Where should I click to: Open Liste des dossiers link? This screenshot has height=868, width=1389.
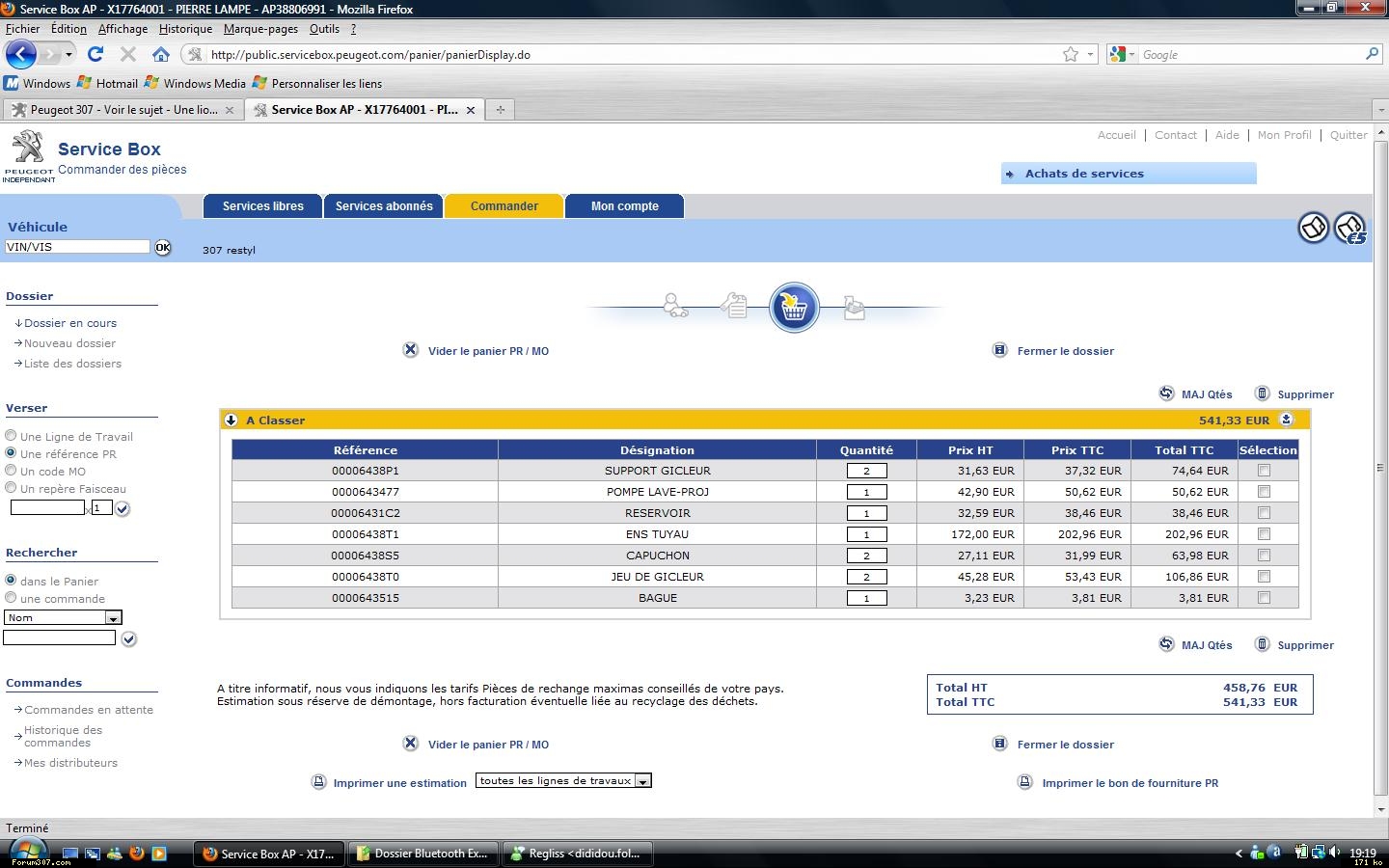72,364
